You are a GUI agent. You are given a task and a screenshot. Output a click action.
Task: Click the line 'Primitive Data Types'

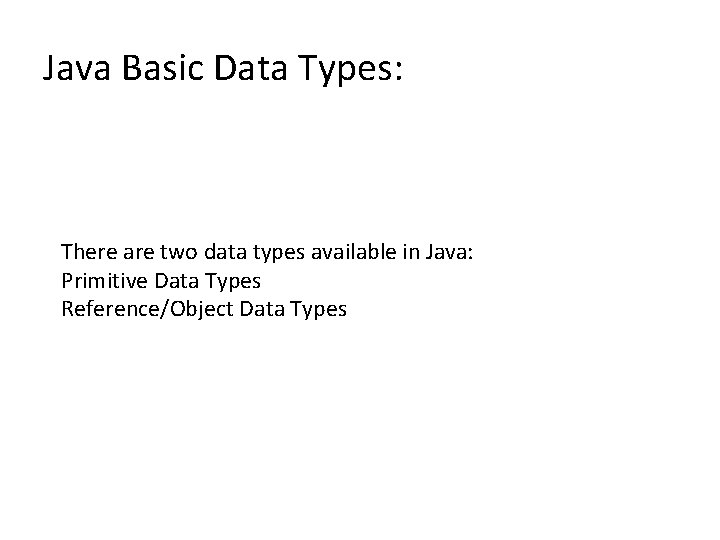(161, 281)
